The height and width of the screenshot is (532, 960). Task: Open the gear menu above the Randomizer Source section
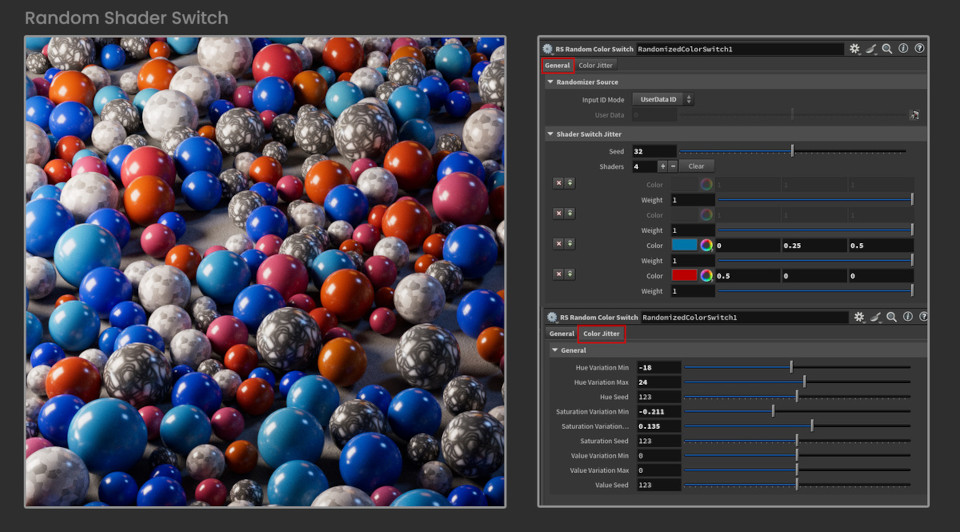click(x=855, y=48)
